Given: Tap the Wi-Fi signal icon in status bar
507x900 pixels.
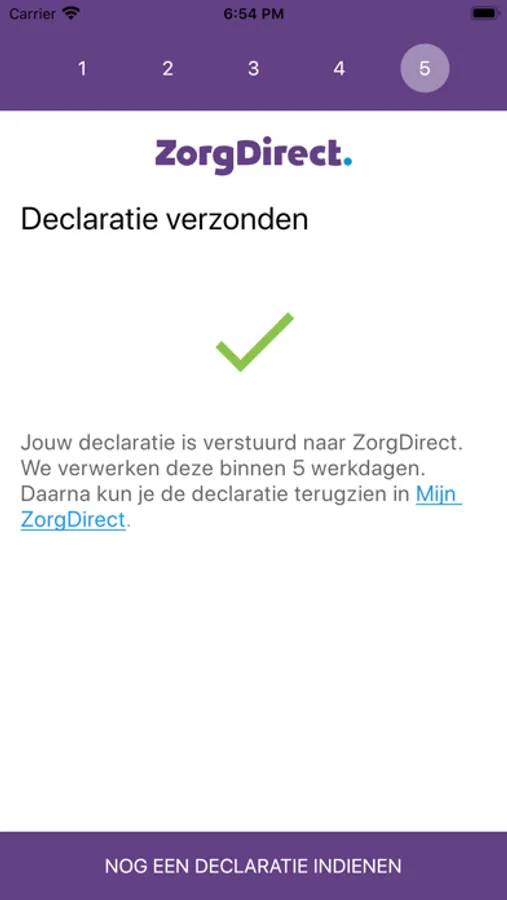Looking at the screenshot, I should click(71, 13).
